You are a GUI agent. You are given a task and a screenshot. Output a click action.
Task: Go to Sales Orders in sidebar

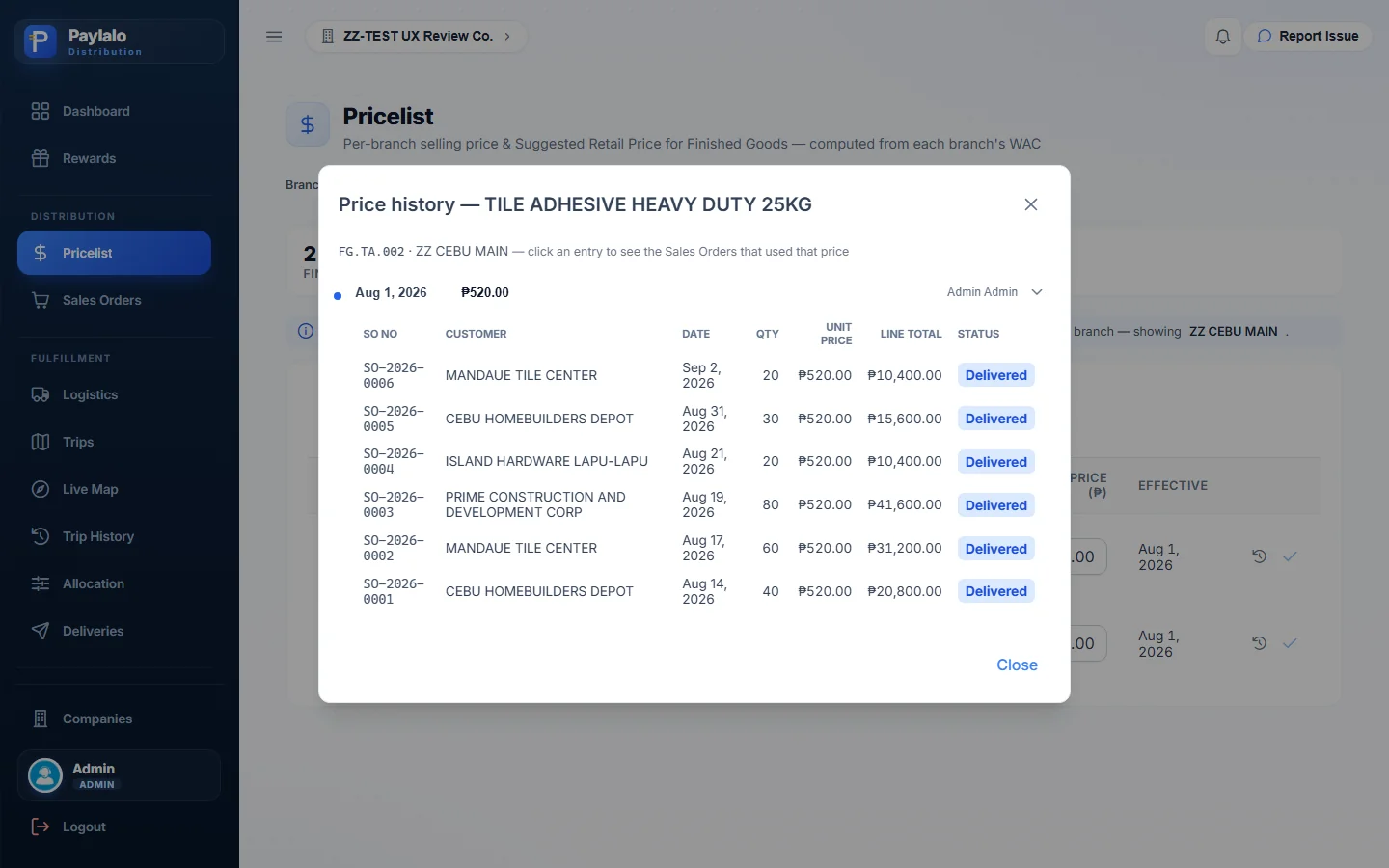[x=114, y=300]
